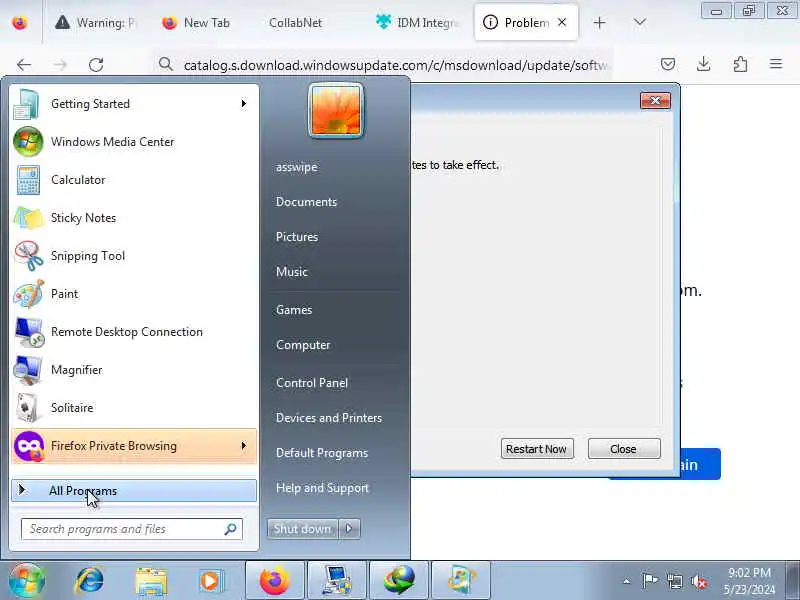The height and width of the screenshot is (600, 800).
Task: Close the update dialog with red X
Action: (655, 101)
